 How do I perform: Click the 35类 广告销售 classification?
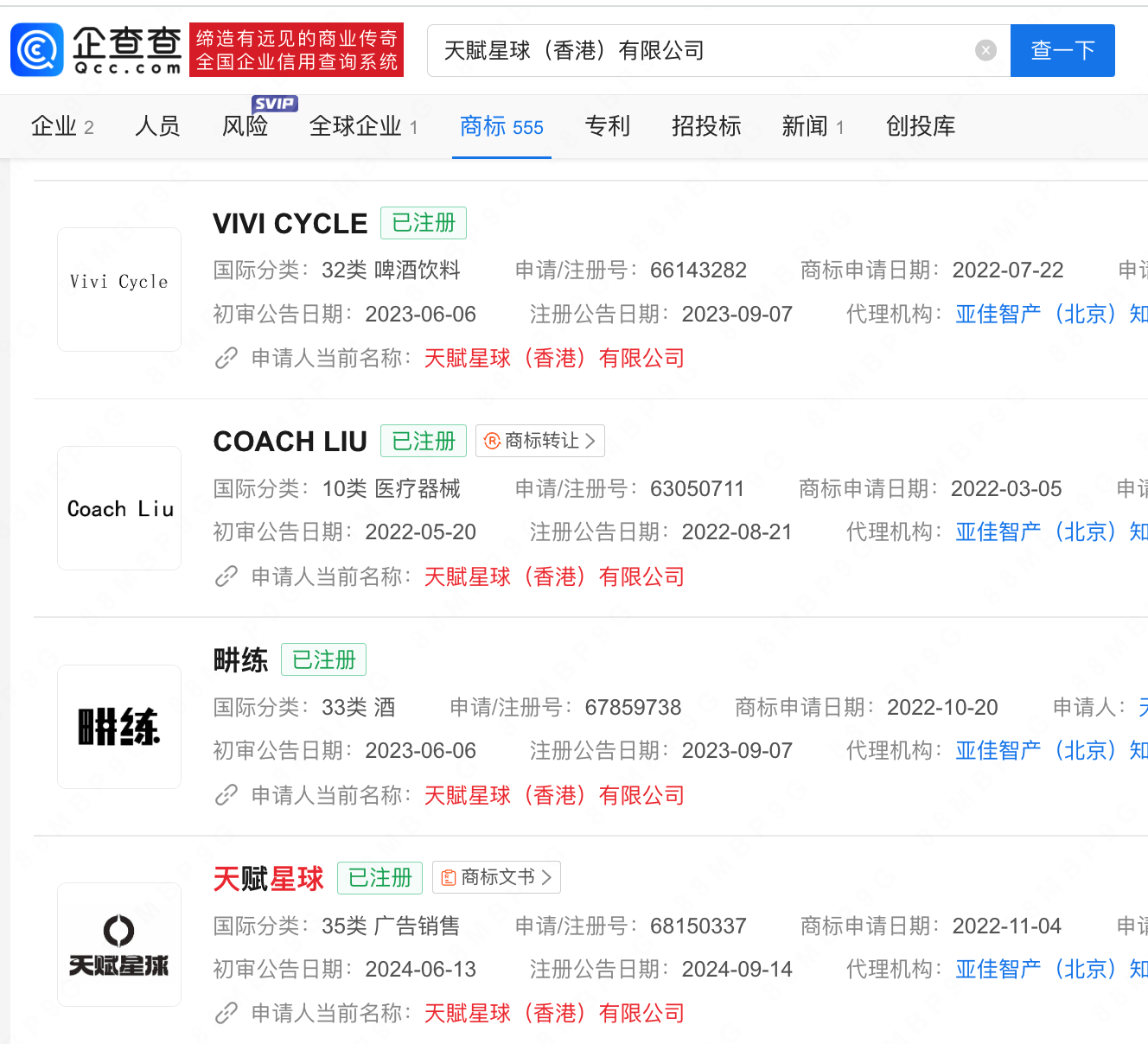click(x=391, y=926)
